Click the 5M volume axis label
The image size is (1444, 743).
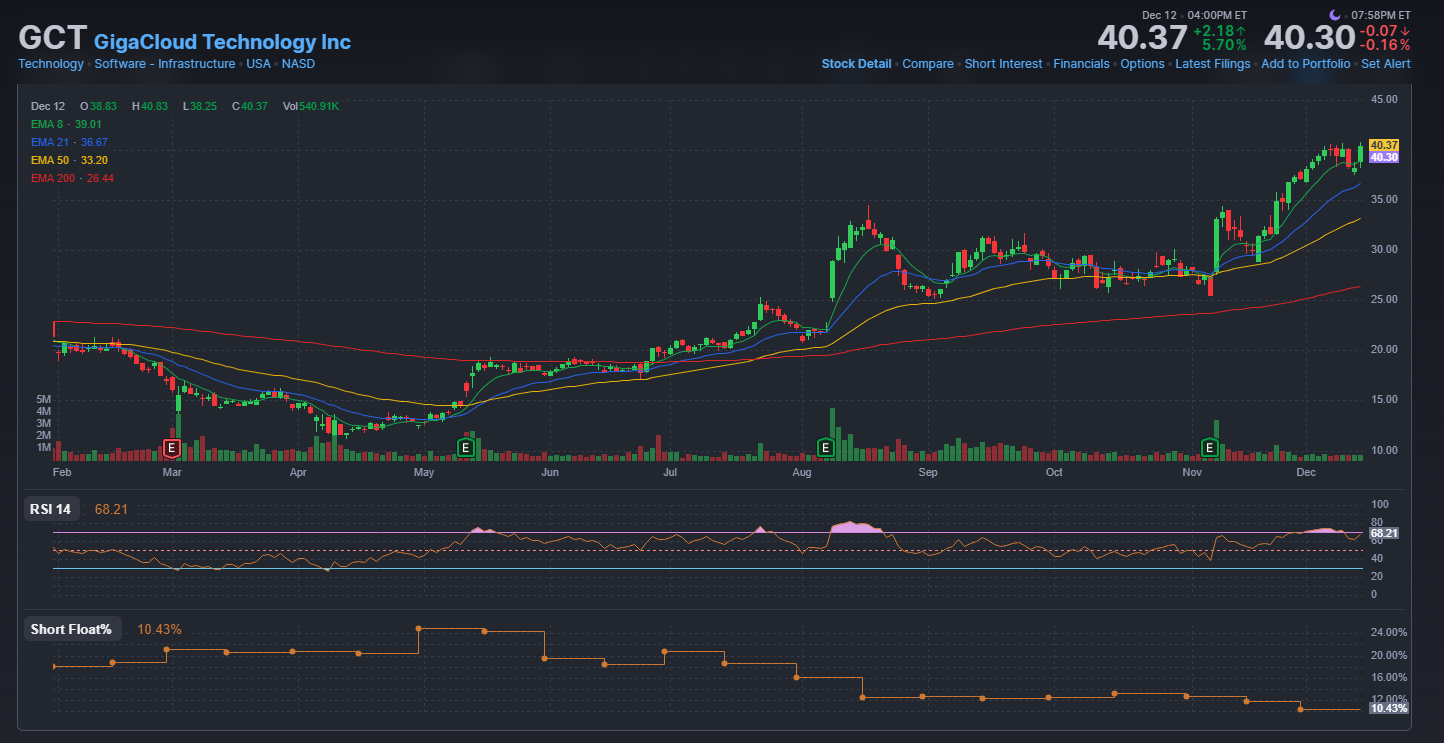pos(44,399)
